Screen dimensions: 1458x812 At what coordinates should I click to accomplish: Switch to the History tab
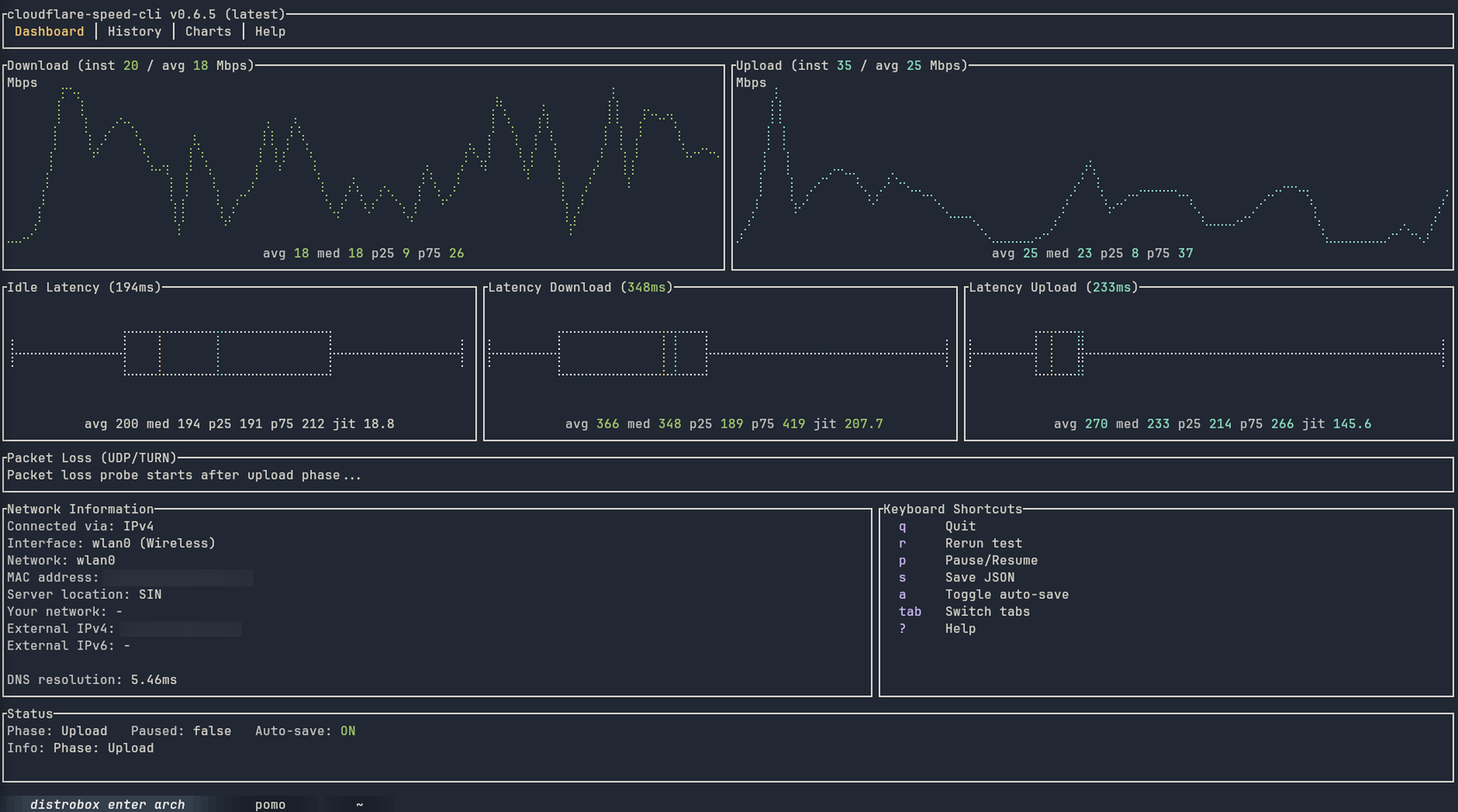[133, 31]
